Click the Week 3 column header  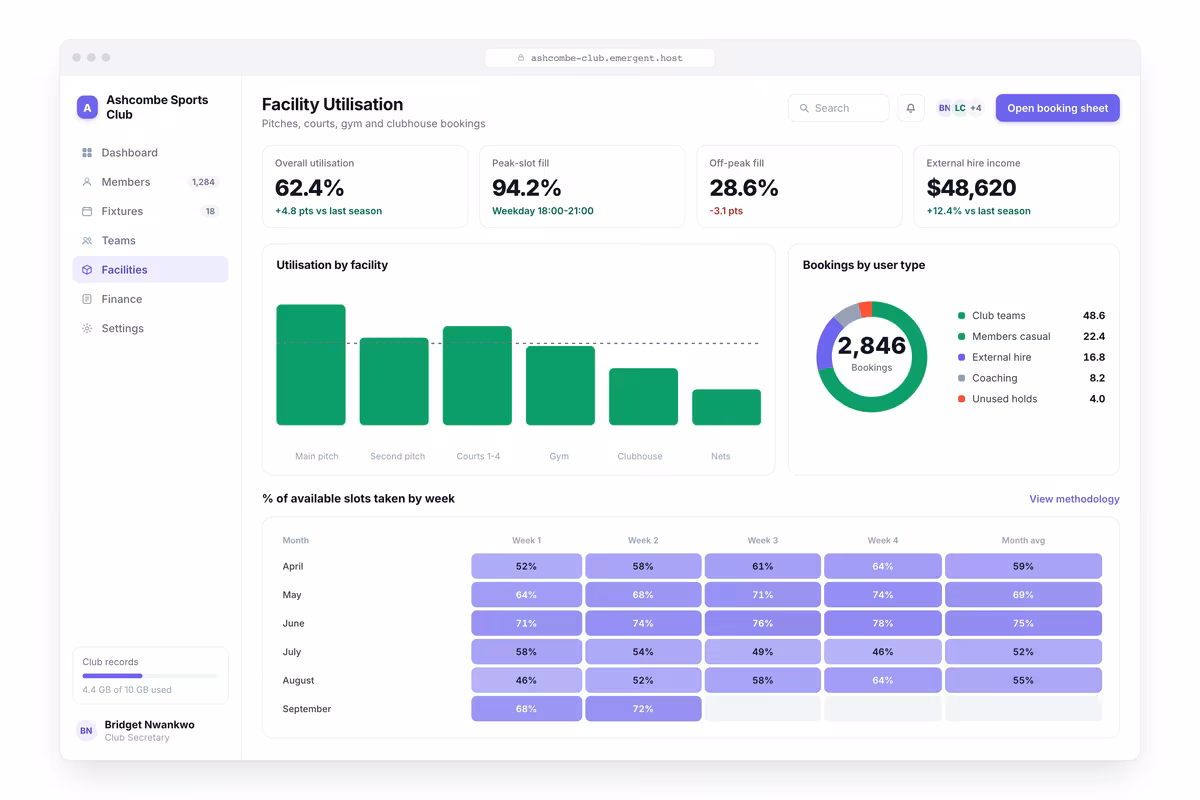(763, 540)
